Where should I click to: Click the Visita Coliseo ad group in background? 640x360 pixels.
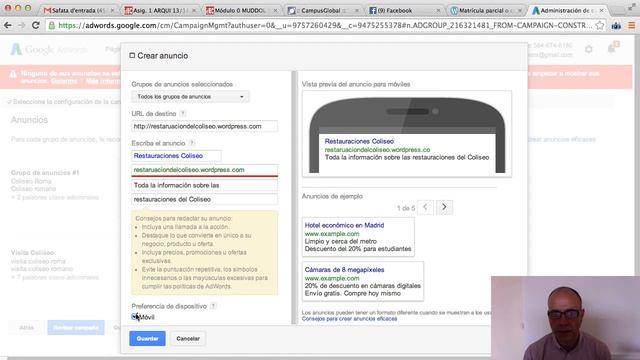click(33, 253)
